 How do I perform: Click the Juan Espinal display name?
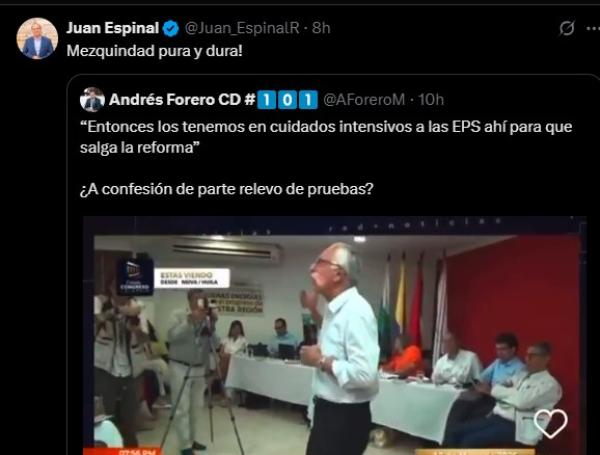(x=112, y=28)
